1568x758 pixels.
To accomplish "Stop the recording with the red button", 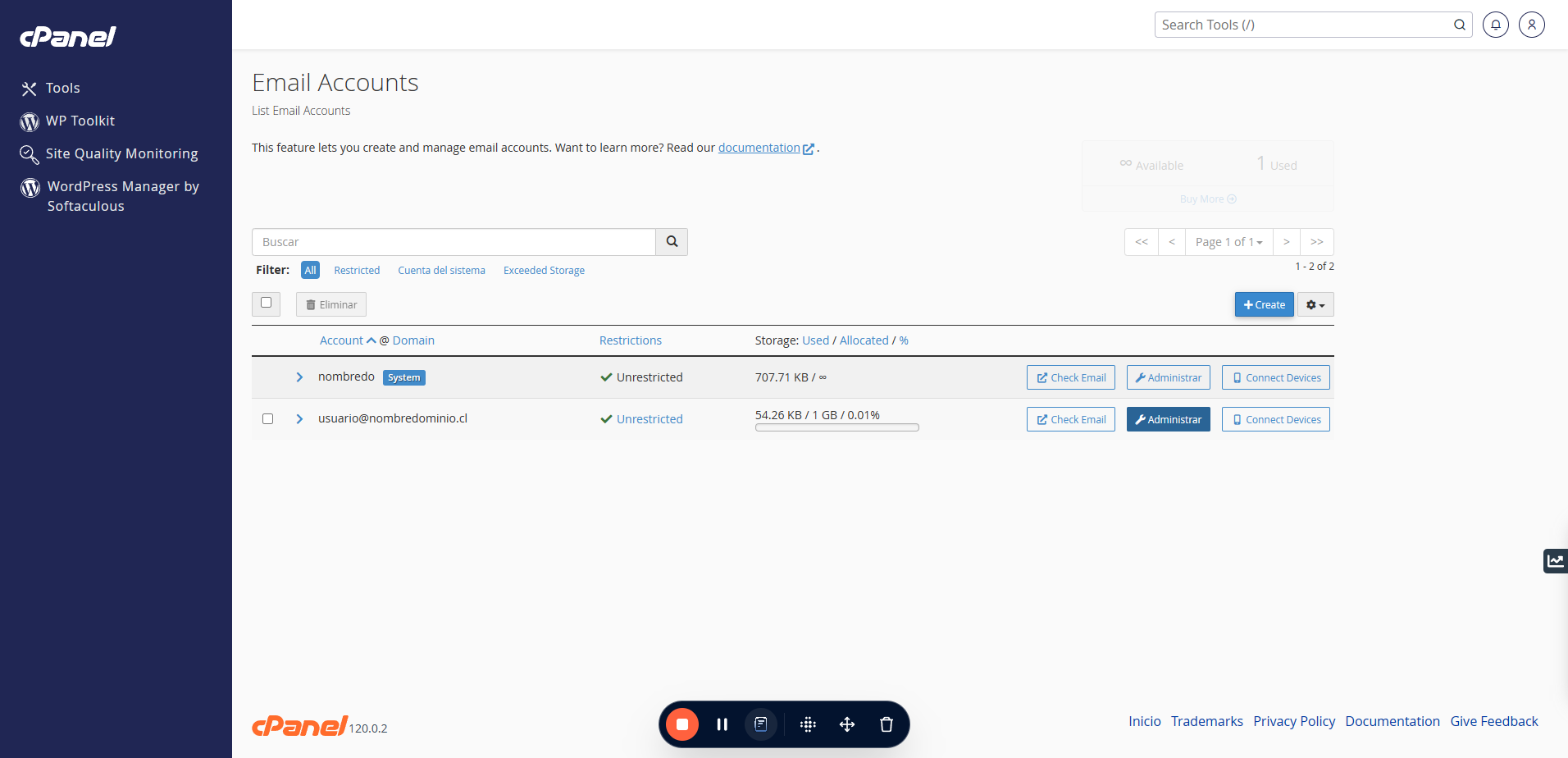I will 681,724.
